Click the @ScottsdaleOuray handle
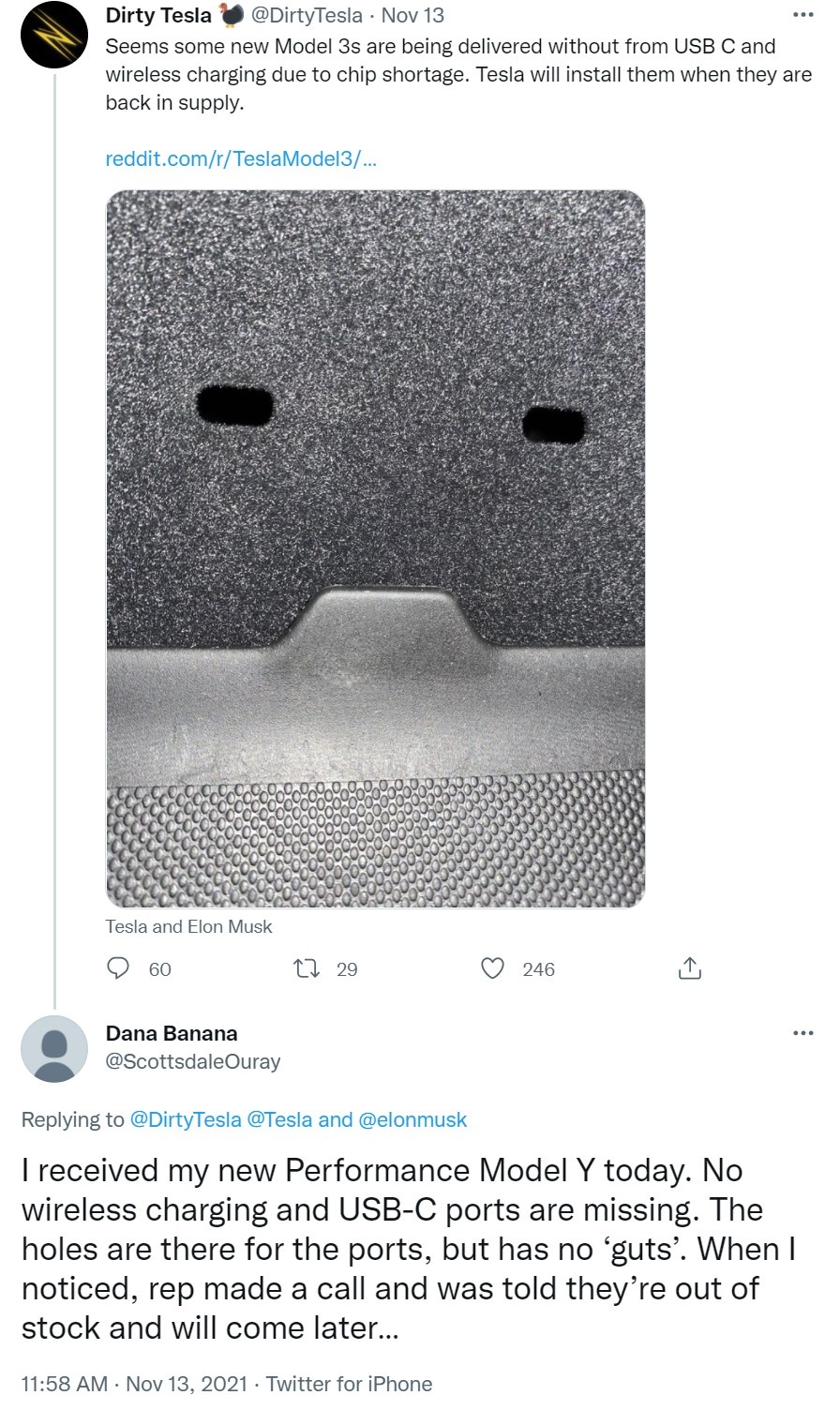This screenshot has width=840, height=1410. (193, 1061)
